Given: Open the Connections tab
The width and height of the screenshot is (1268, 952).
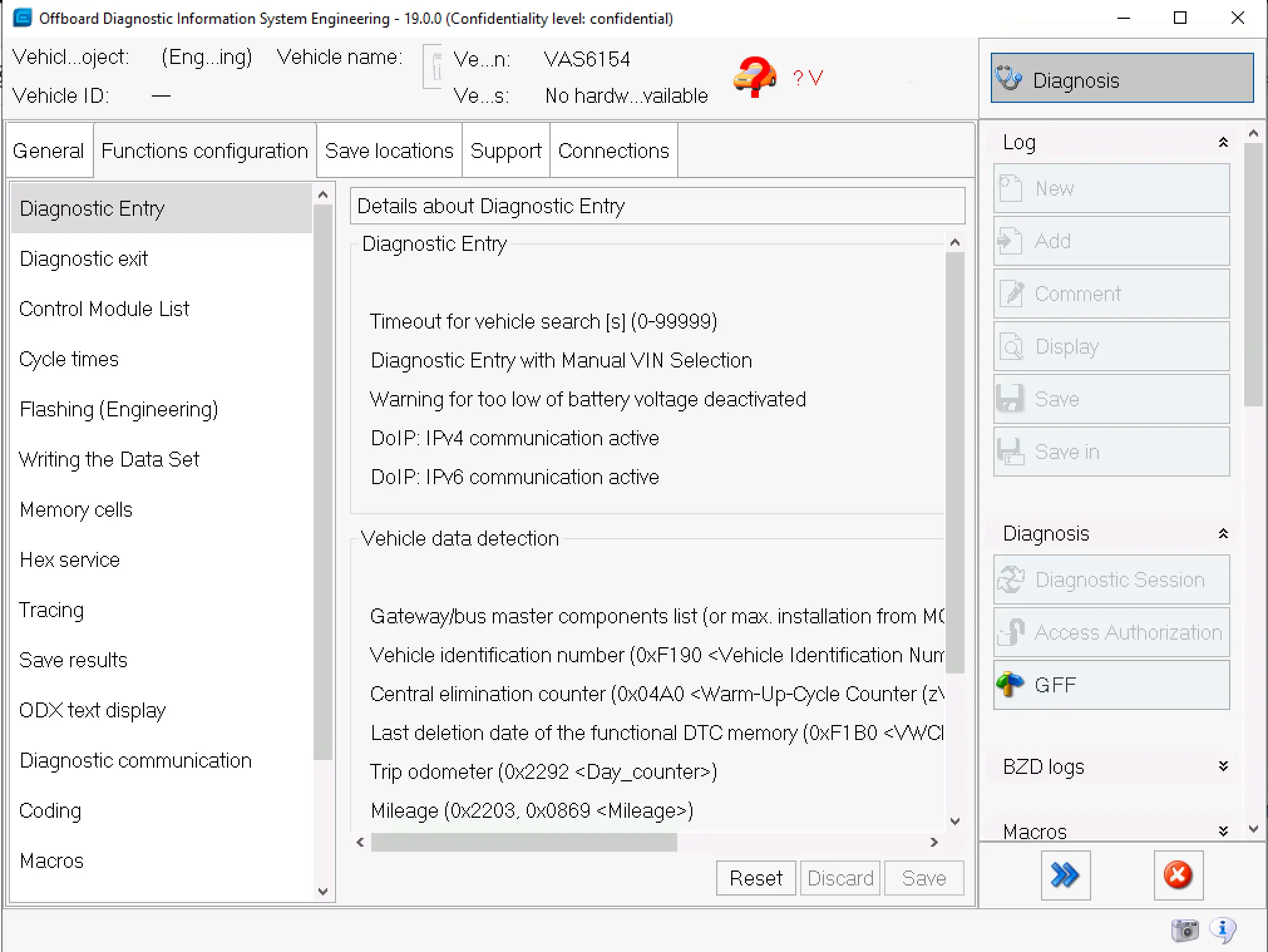Looking at the screenshot, I should tap(613, 151).
